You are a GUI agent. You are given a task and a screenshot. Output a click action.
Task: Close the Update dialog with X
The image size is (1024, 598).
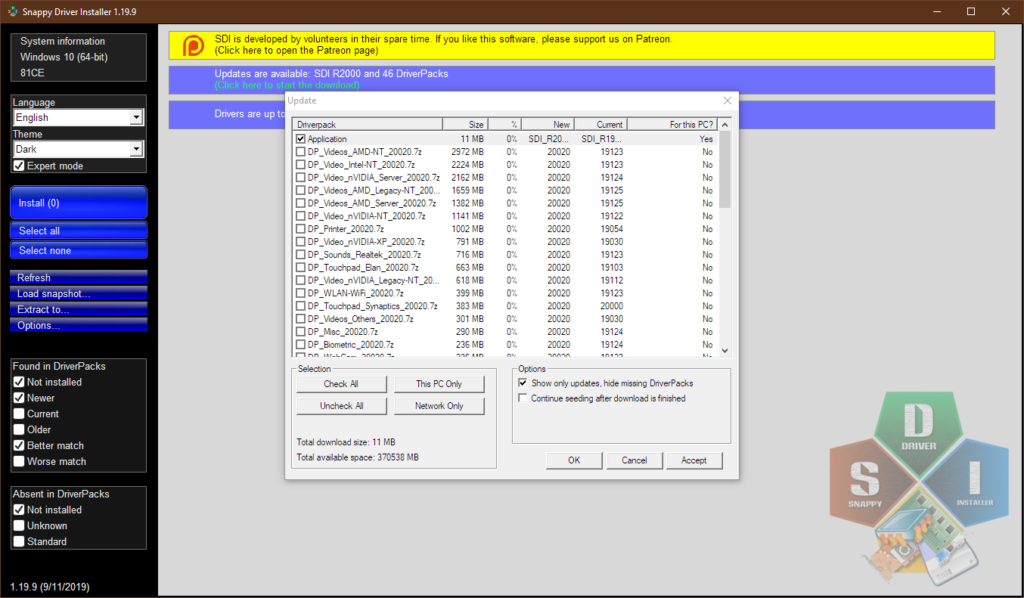(728, 101)
